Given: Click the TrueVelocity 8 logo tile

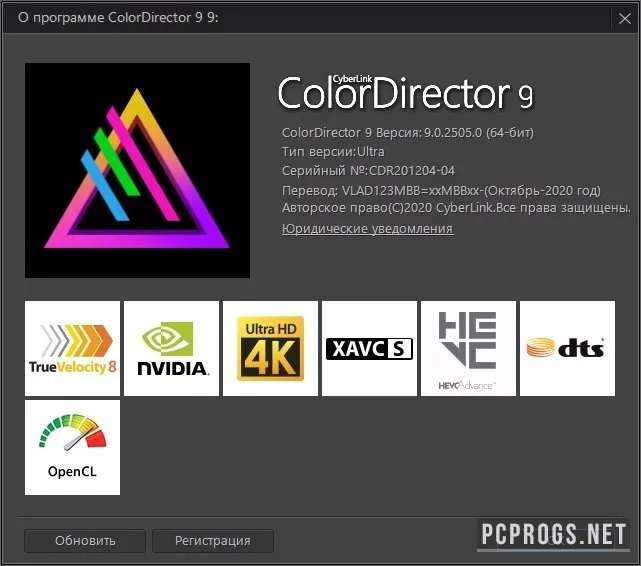Looking at the screenshot, I should click(x=72, y=349).
